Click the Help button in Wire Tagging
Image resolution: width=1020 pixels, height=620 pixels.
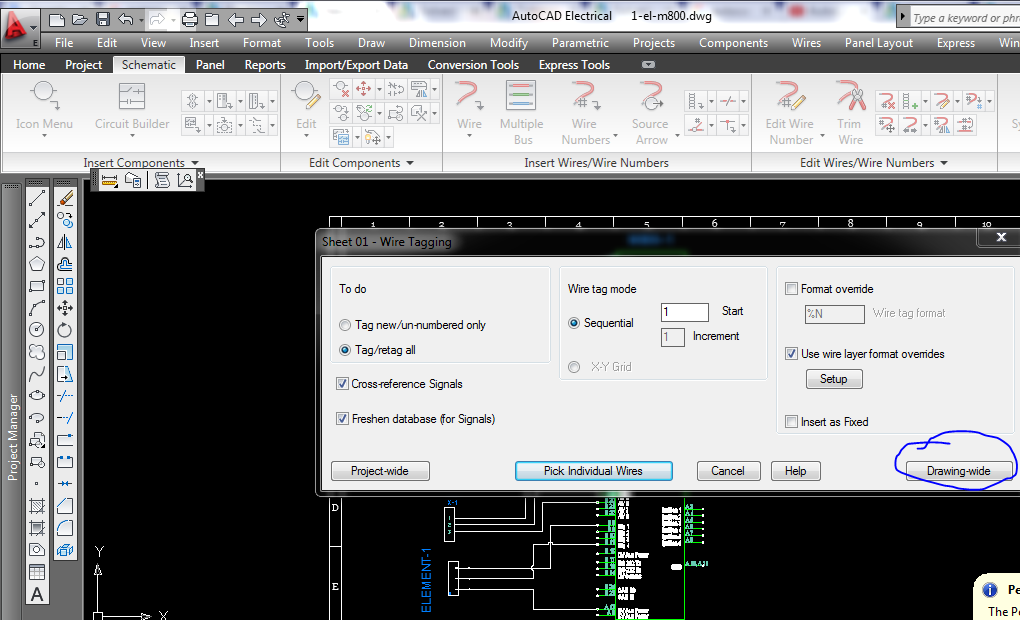pos(796,471)
